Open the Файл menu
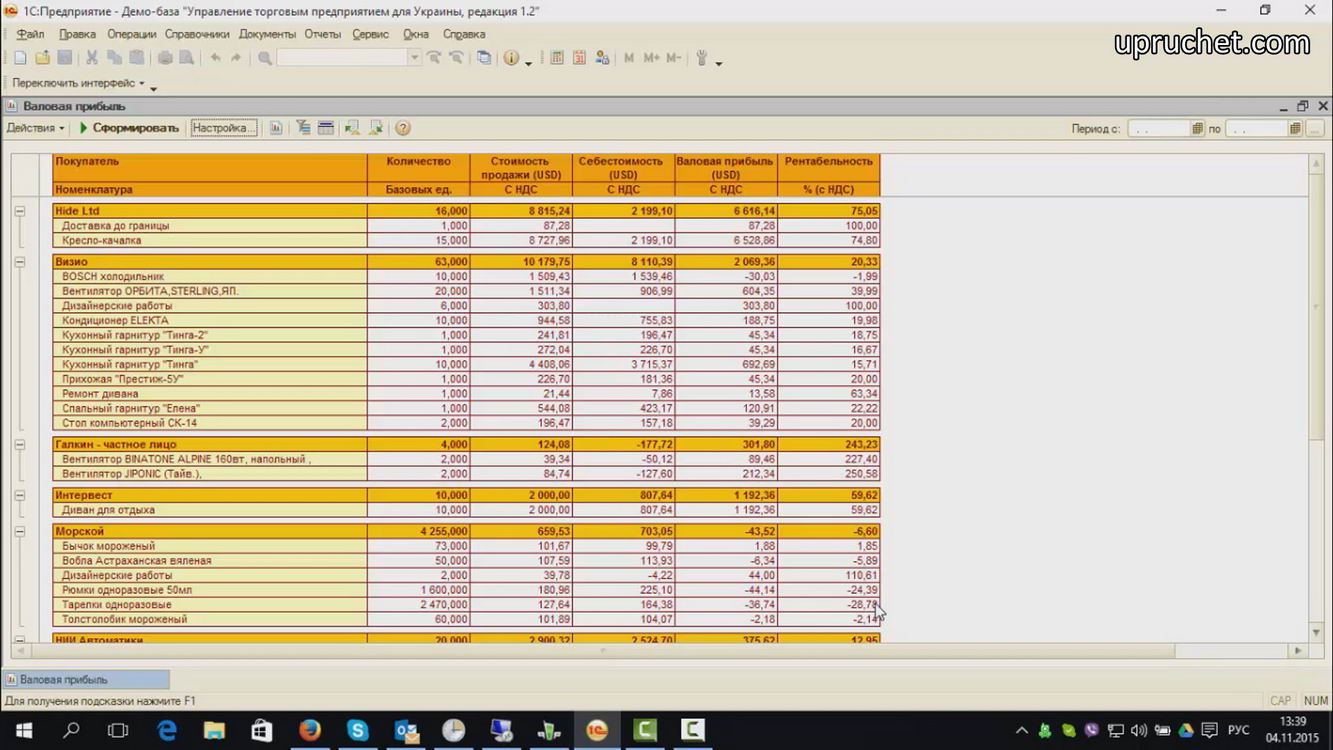Image resolution: width=1333 pixels, height=750 pixels. click(x=30, y=34)
